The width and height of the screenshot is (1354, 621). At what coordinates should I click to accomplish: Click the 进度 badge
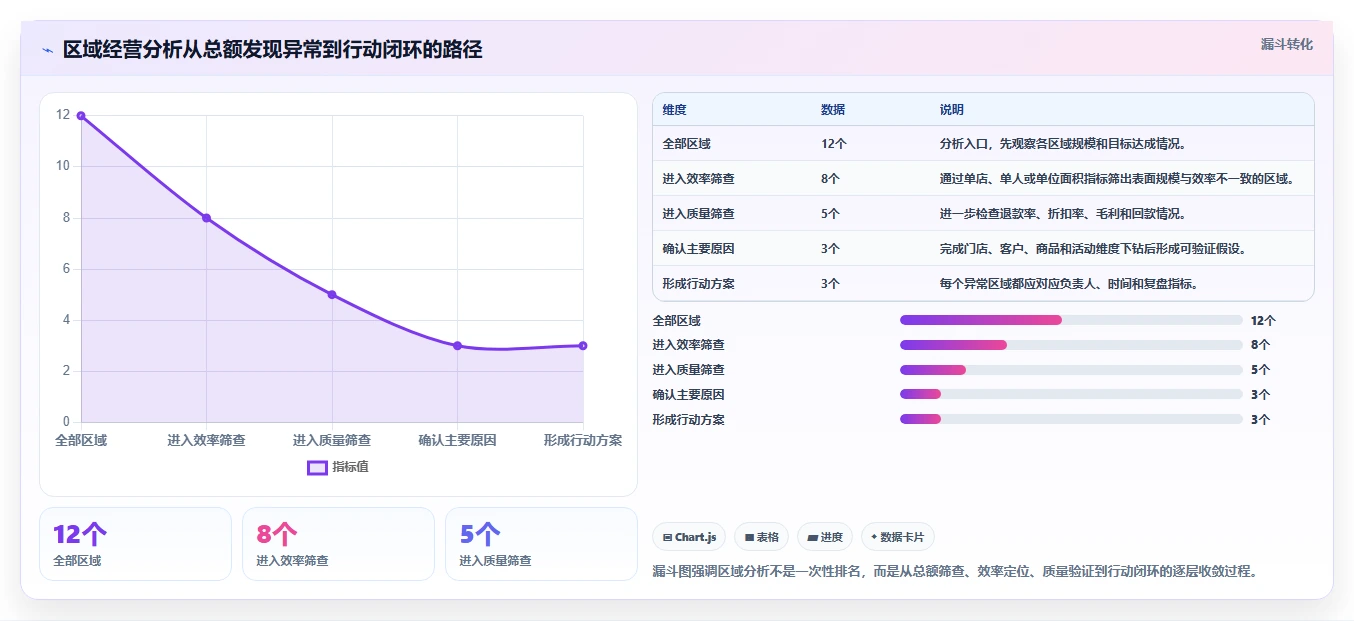click(825, 537)
